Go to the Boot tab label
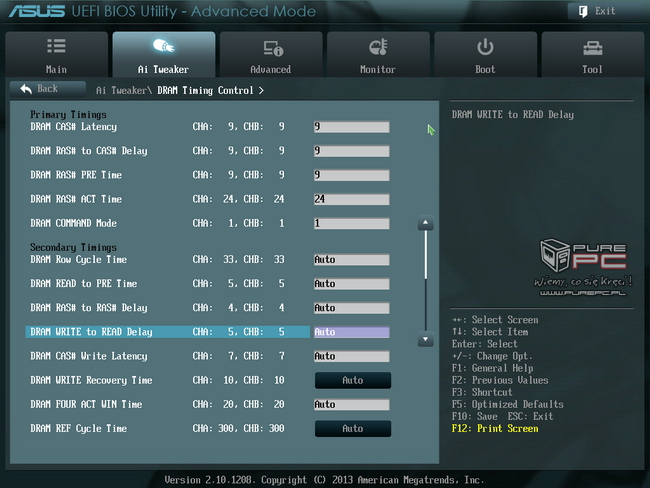 (485, 69)
